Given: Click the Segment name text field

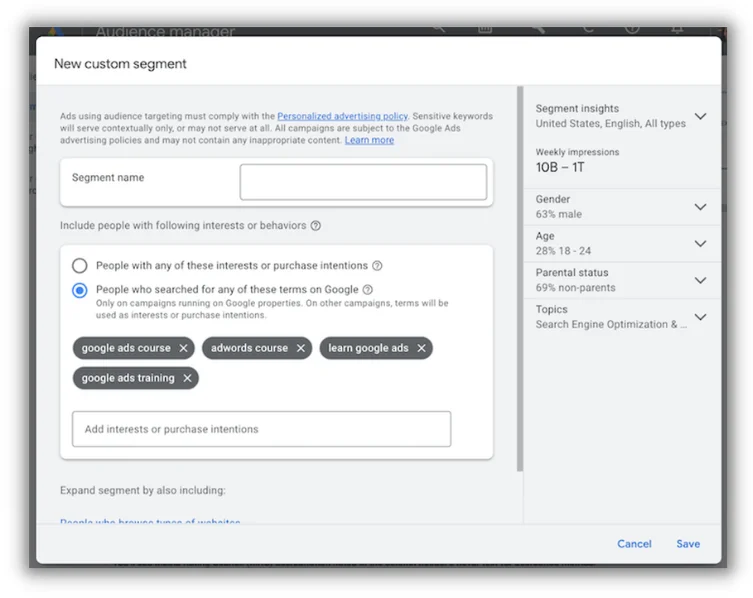Looking at the screenshot, I should point(363,183).
